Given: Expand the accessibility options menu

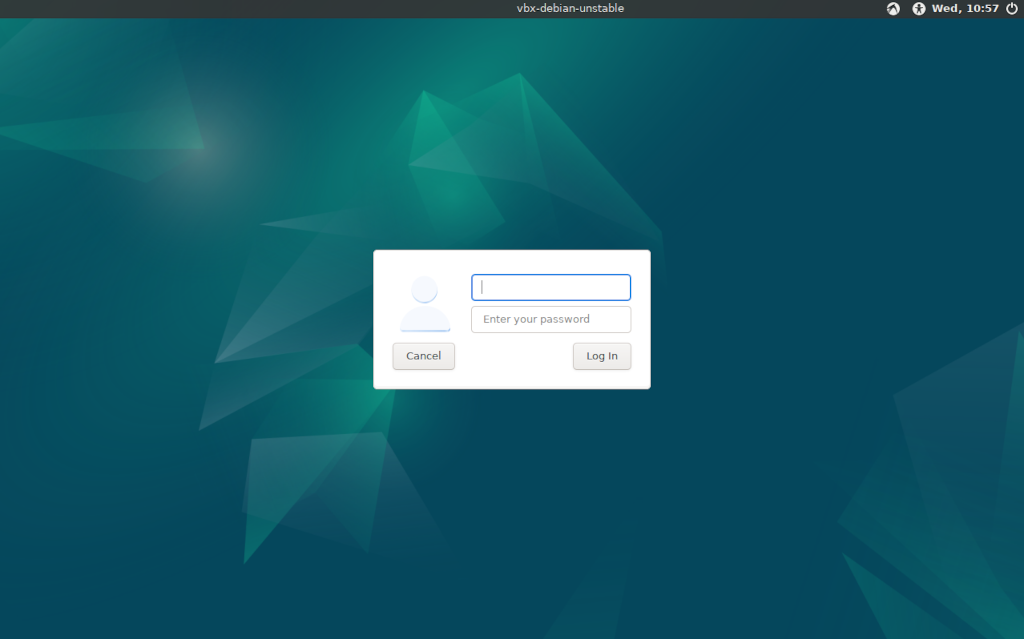Looking at the screenshot, I should (x=919, y=8).
